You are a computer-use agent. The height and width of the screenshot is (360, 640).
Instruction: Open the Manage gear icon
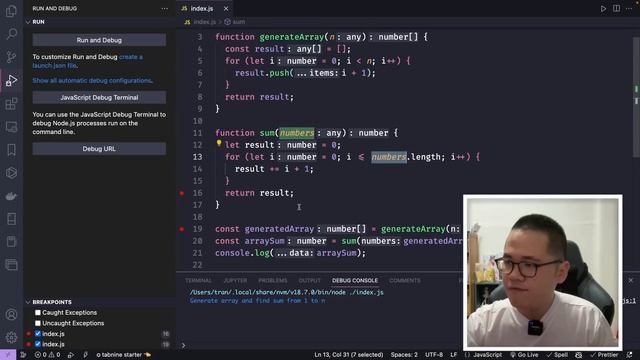point(11,337)
